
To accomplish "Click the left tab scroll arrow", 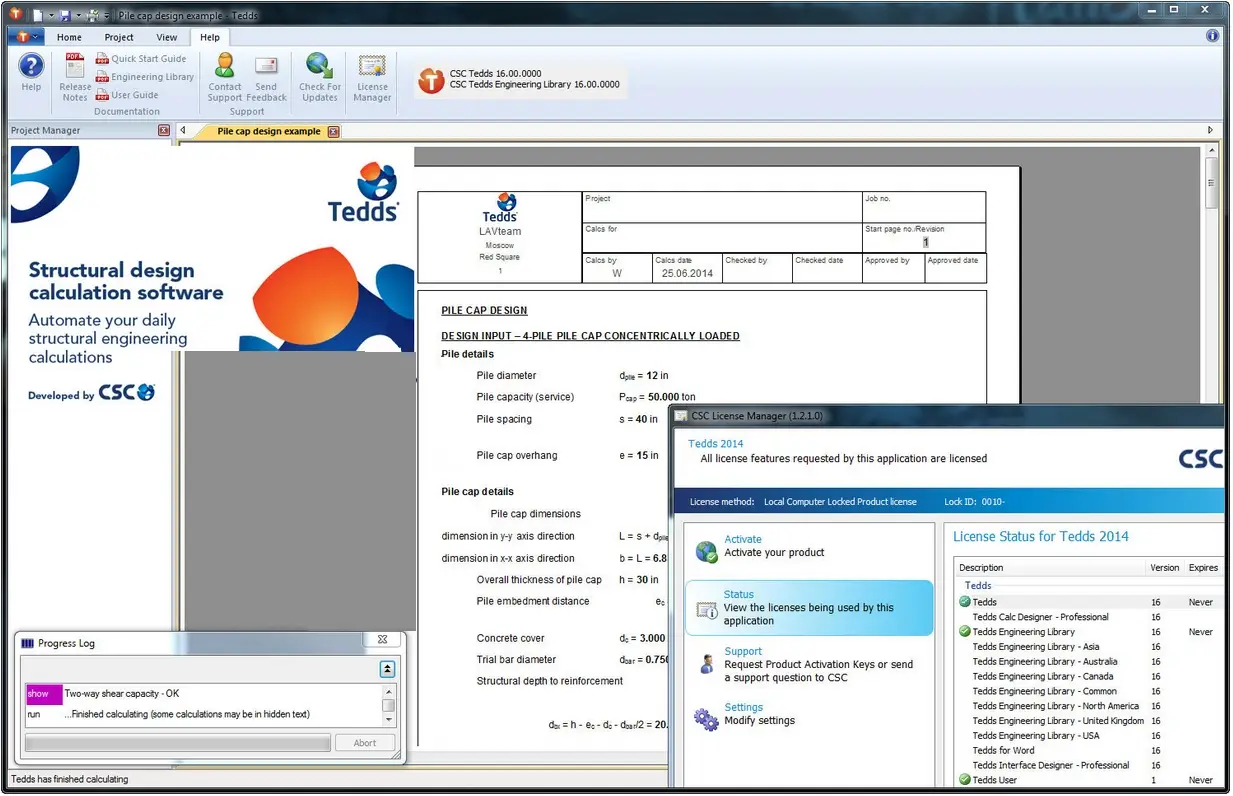I will click(x=183, y=130).
